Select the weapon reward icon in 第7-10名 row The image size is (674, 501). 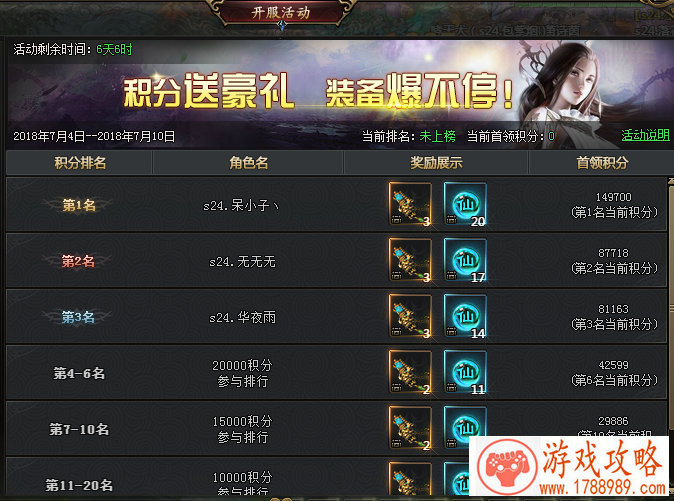pyautogui.click(x=410, y=428)
